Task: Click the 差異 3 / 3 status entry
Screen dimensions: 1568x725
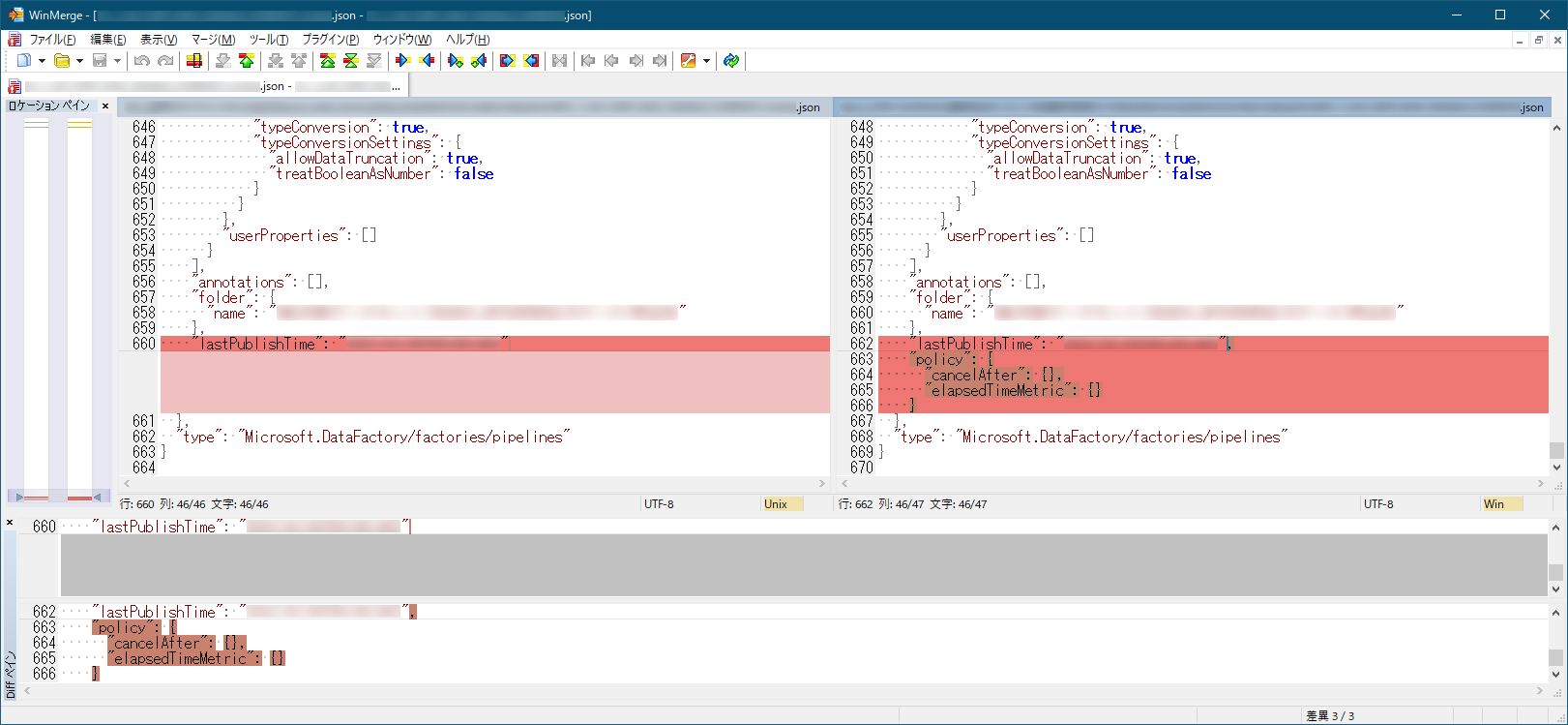Action: pyautogui.click(x=1330, y=716)
